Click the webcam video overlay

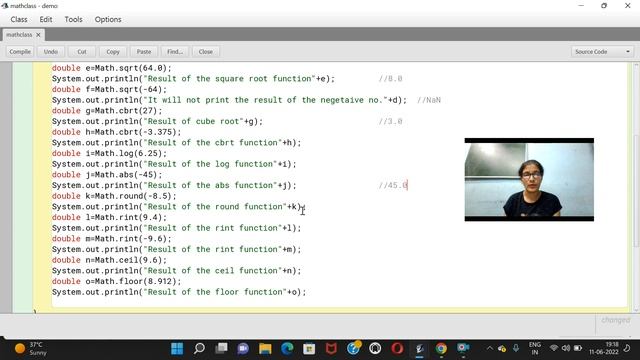tap(529, 180)
